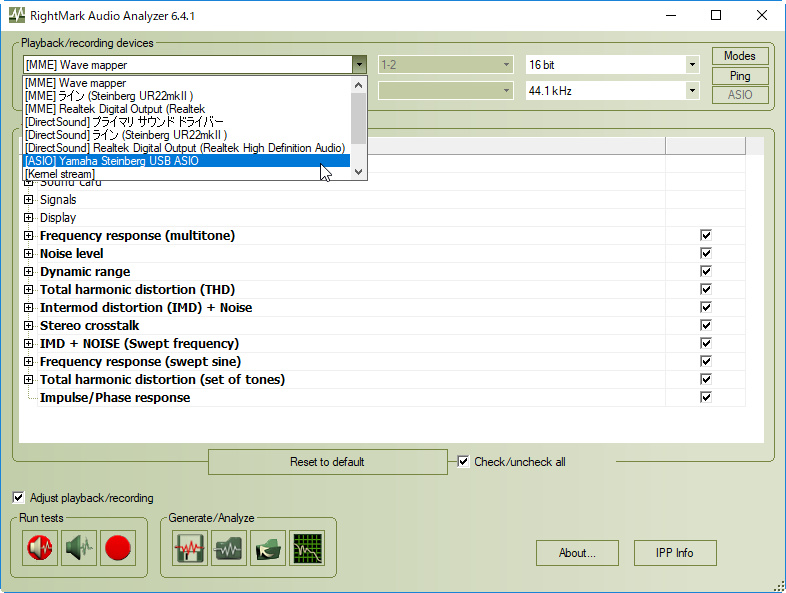Expand Frequency response (multitone) node
786x593 pixels.
click(x=29, y=236)
